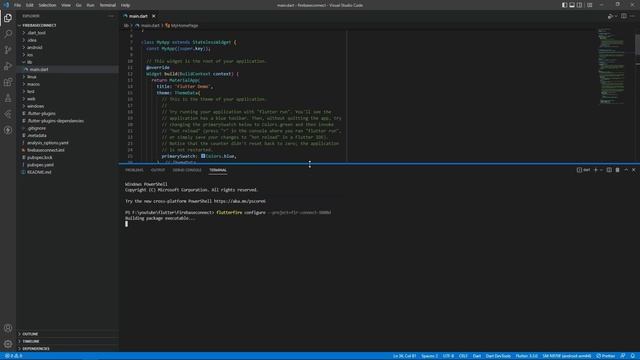This screenshot has height=360, width=640.
Task: Open the Explorer view in activity bar
Action: 8,18
